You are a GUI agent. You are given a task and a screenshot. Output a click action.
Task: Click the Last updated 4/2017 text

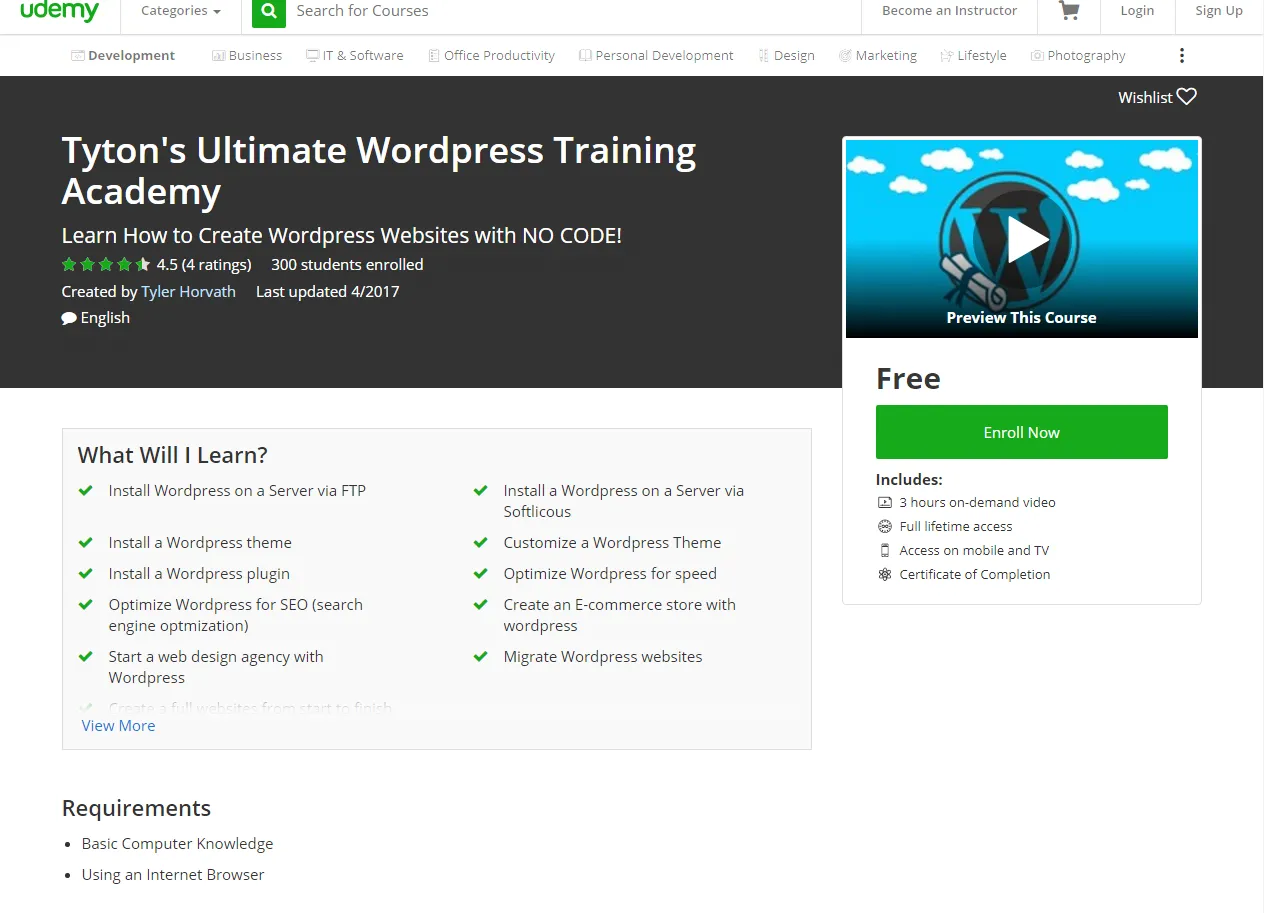point(328,292)
